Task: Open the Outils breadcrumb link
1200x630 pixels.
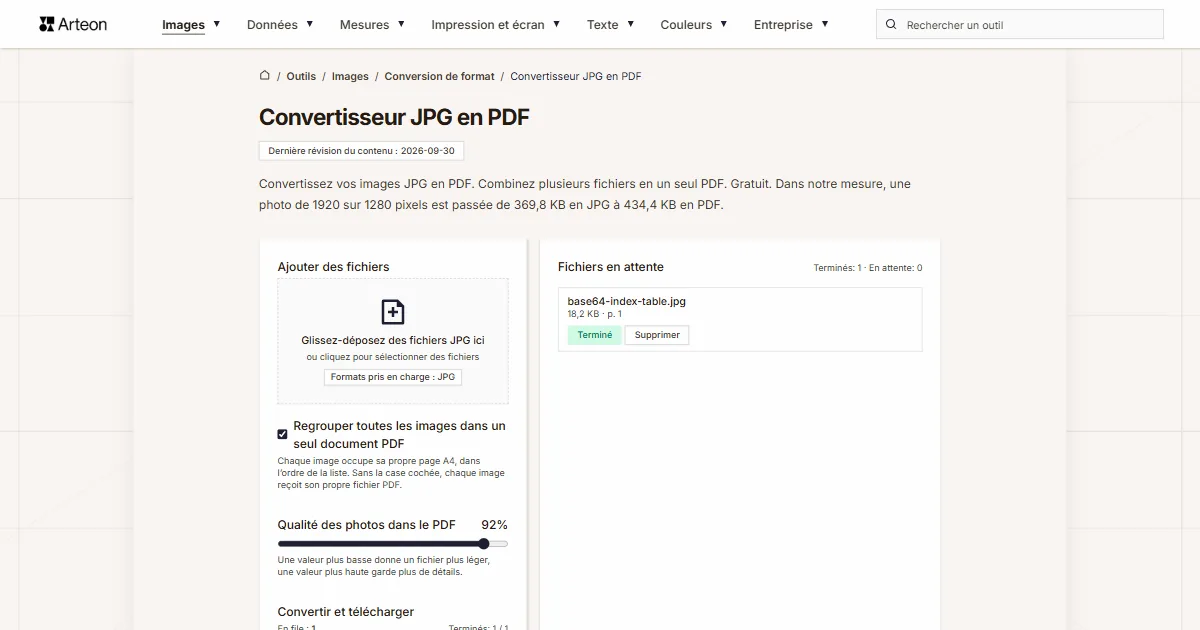Action: pyautogui.click(x=301, y=76)
